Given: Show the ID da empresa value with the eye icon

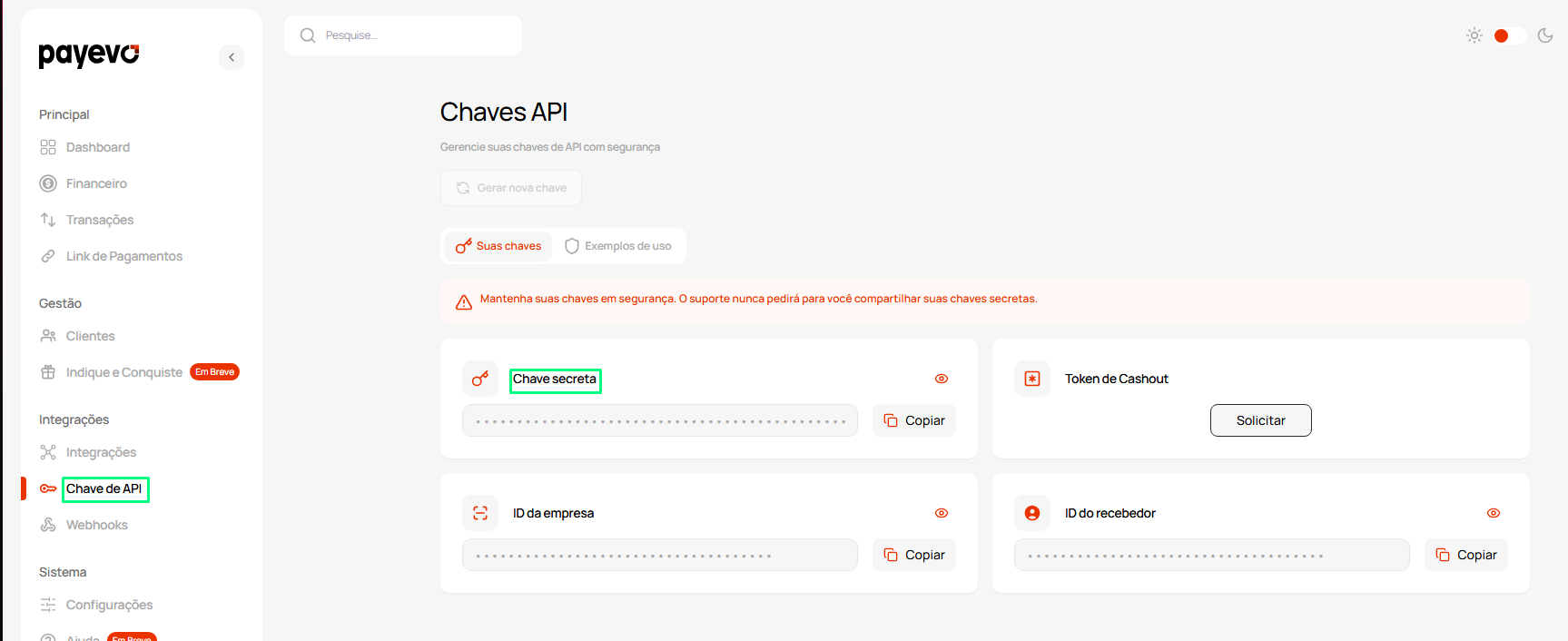Looking at the screenshot, I should (x=942, y=513).
